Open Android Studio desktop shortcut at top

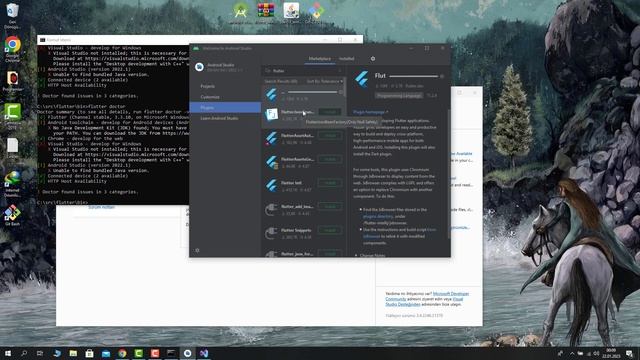(x=241, y=11)
